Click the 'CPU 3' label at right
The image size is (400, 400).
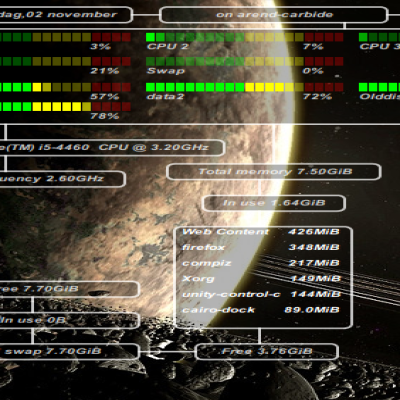pyautogui.click(x=380, y=46)
